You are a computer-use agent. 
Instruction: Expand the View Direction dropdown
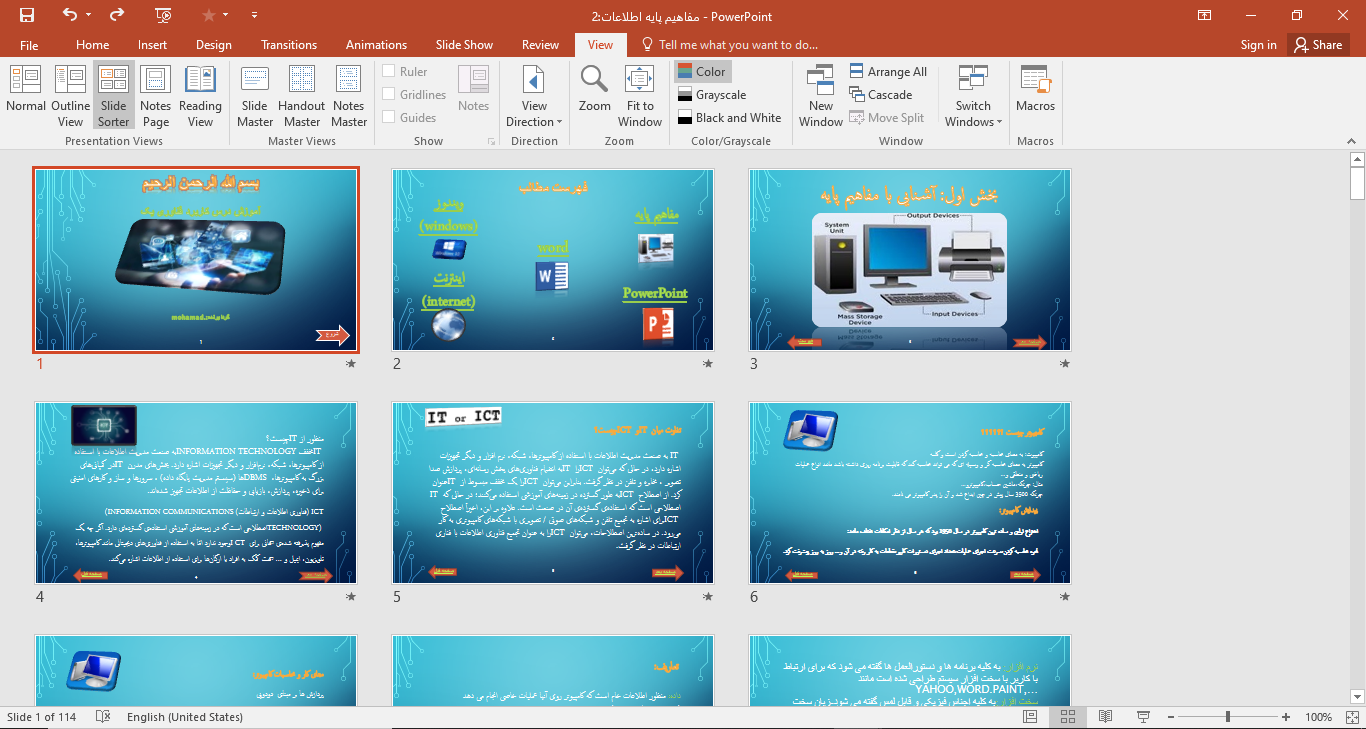pyautogui.click(x=534, y=113)
